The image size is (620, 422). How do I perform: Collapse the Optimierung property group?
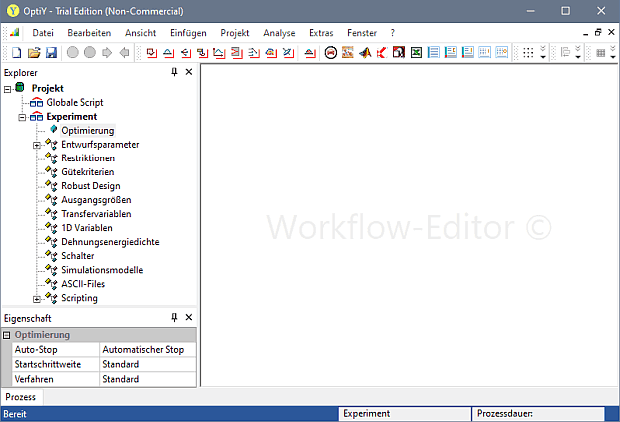click(7, 335)
